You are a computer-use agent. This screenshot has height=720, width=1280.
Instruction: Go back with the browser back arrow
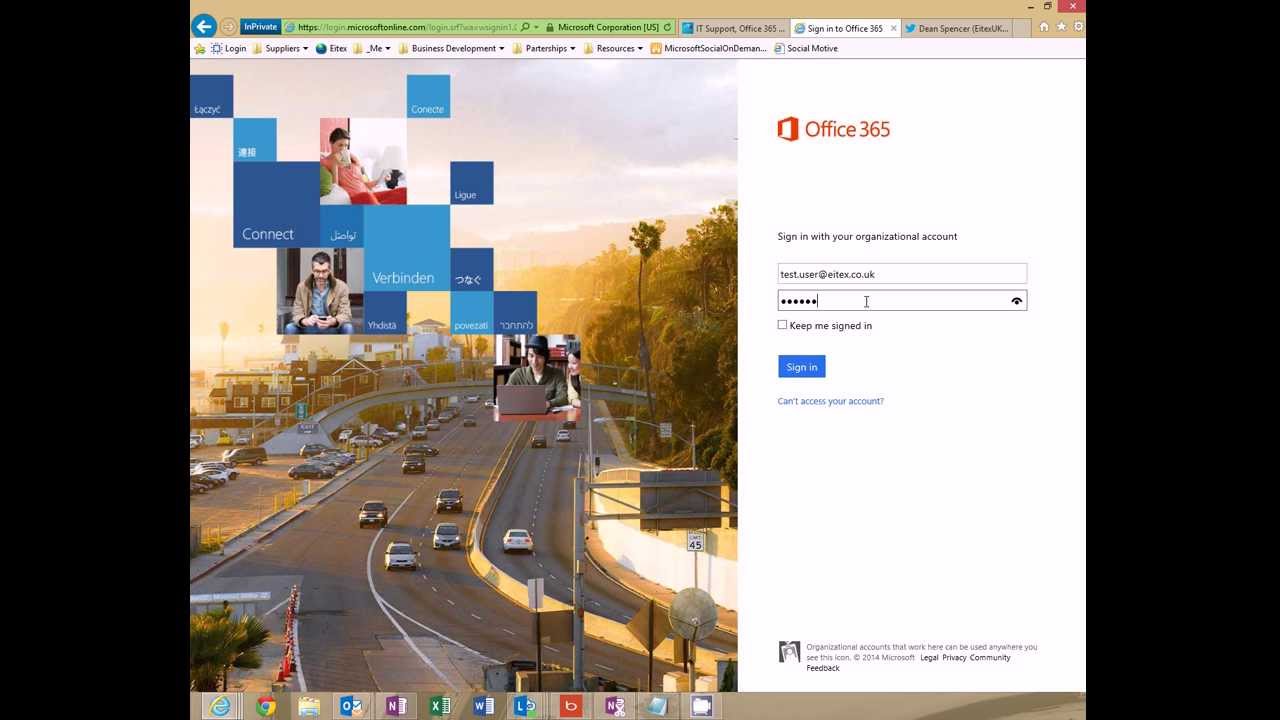tap(204, 27)
